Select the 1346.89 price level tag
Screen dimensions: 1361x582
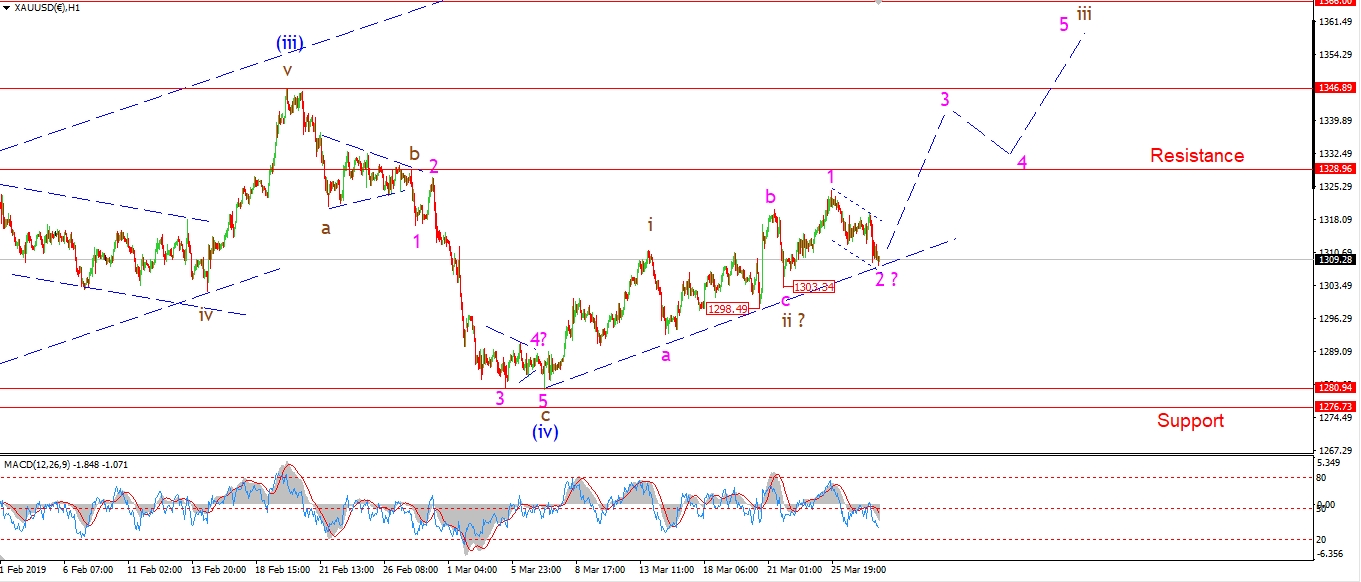pos(1337,89)
